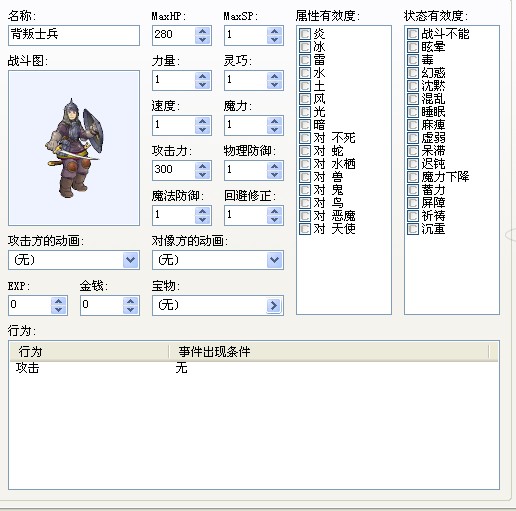Toggle the 土 element checkbox
The width and height of the screenshot is (516, 511).
click(305, 86)
